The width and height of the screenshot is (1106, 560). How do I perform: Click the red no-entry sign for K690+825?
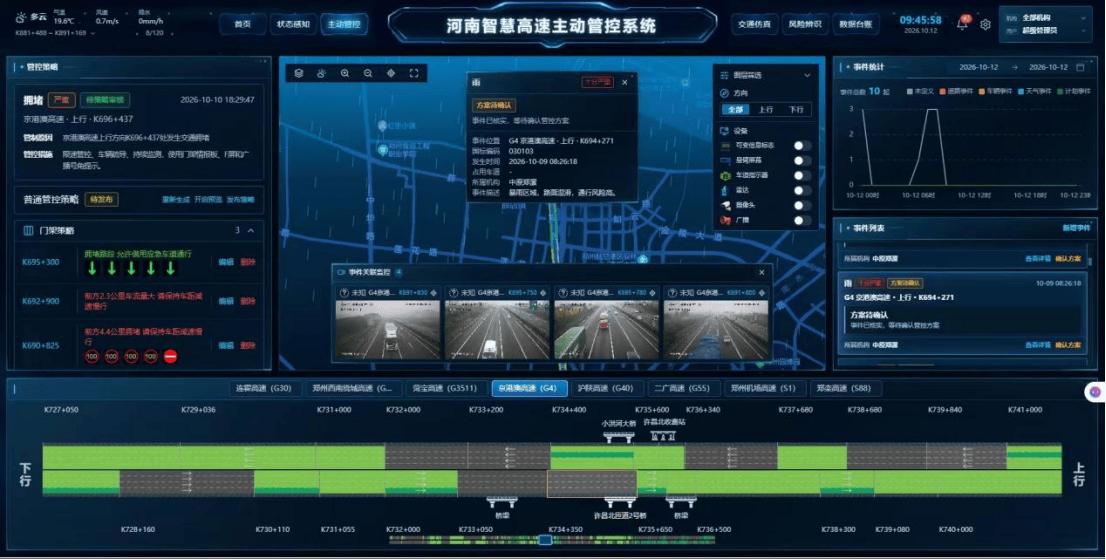171,356
